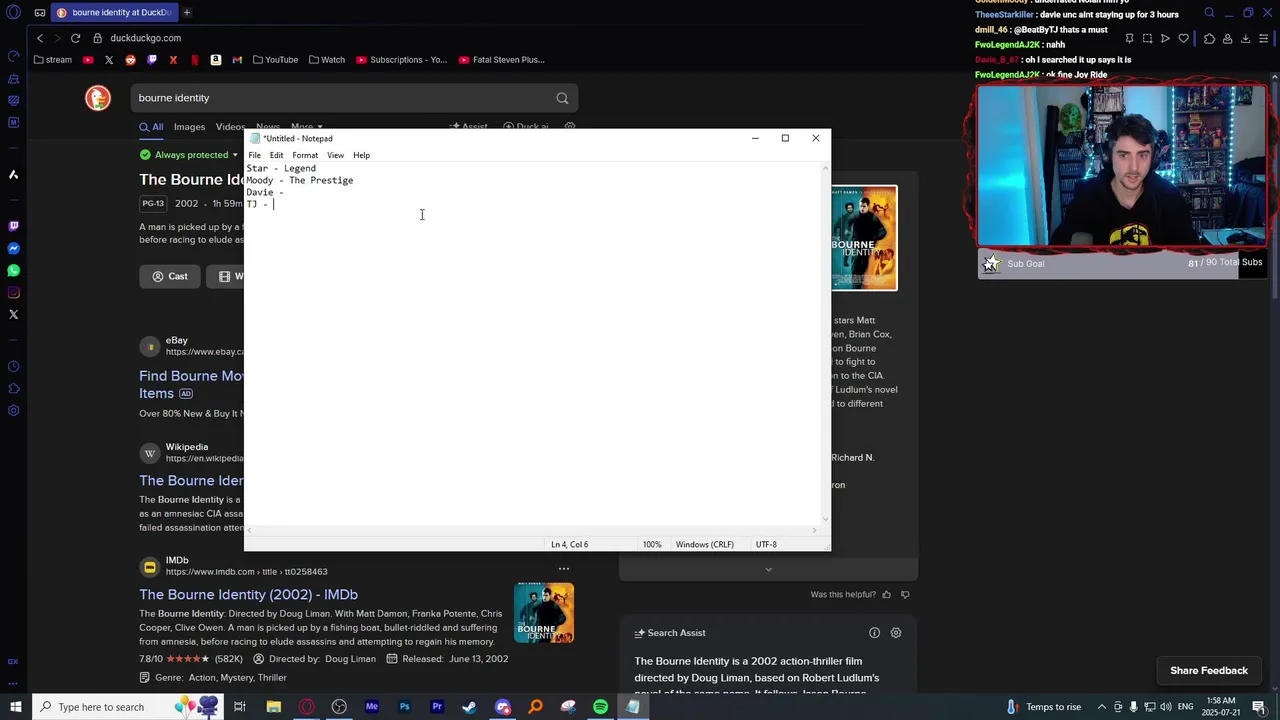Expand the Always protected dropdown

190,155
